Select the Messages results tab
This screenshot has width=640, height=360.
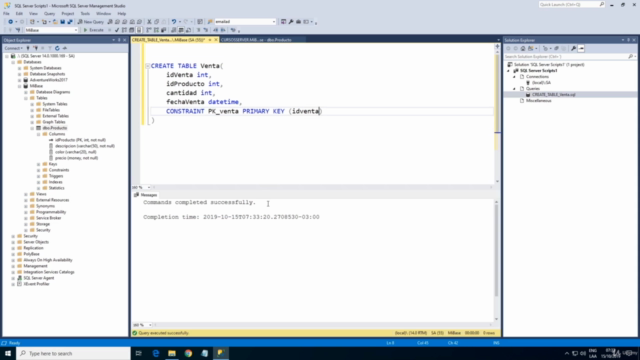tap(146, 195)
